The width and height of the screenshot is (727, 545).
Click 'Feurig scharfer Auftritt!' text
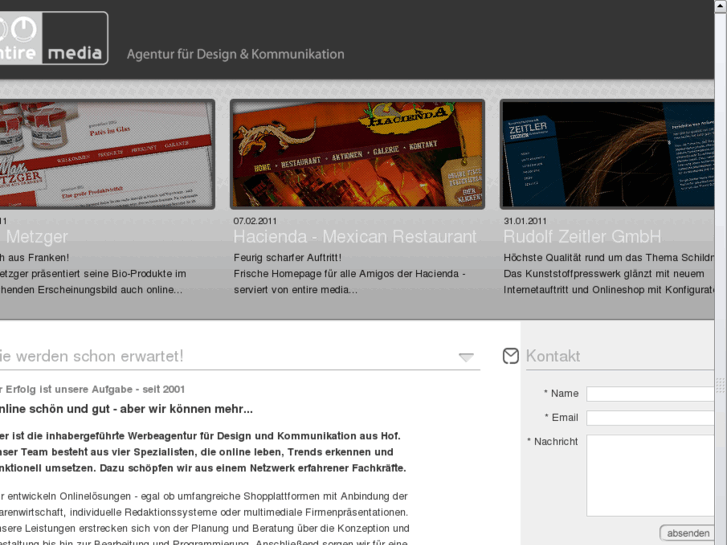(287, 257)
